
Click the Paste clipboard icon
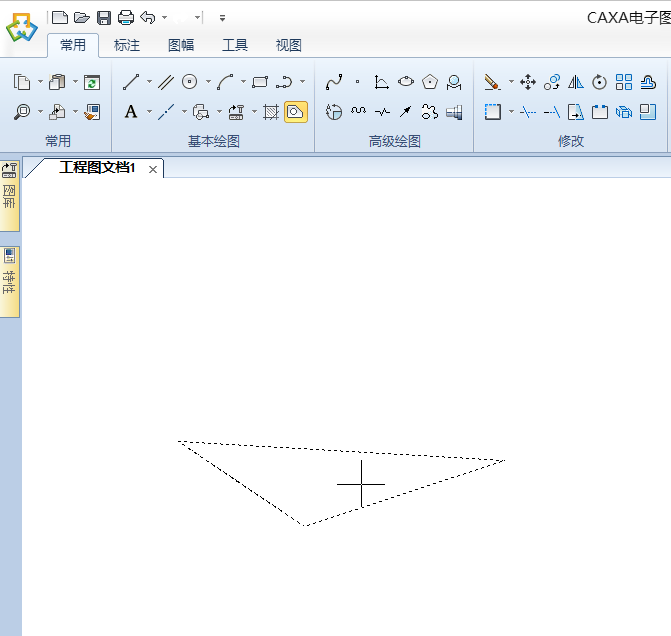[57, 82]
